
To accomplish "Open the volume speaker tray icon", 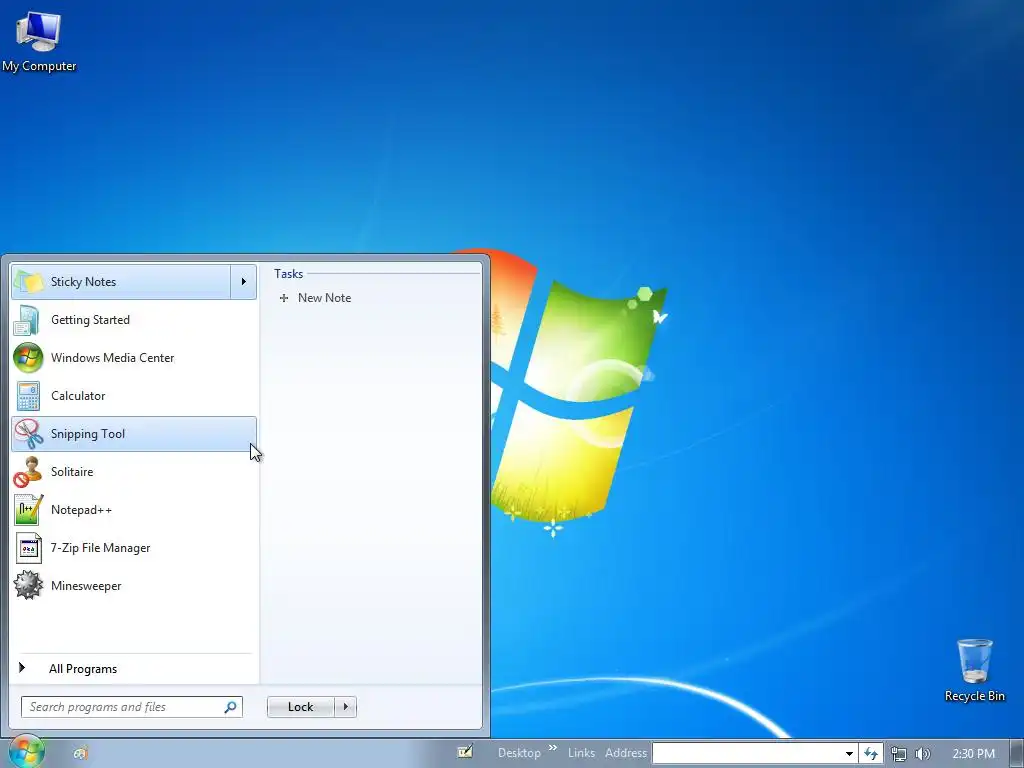I will (x=923, y=754).
